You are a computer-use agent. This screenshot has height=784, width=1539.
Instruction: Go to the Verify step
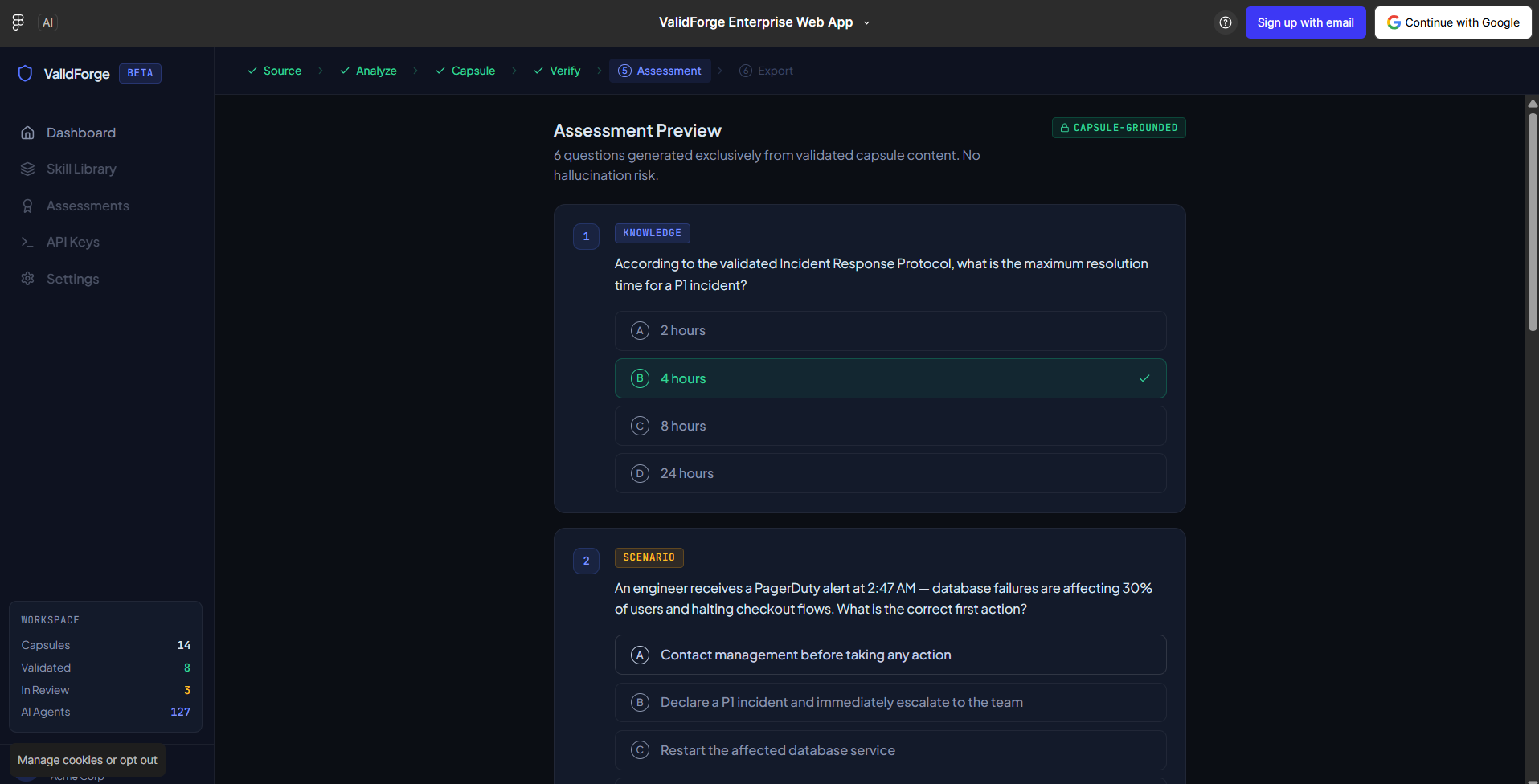pos(557,71)
